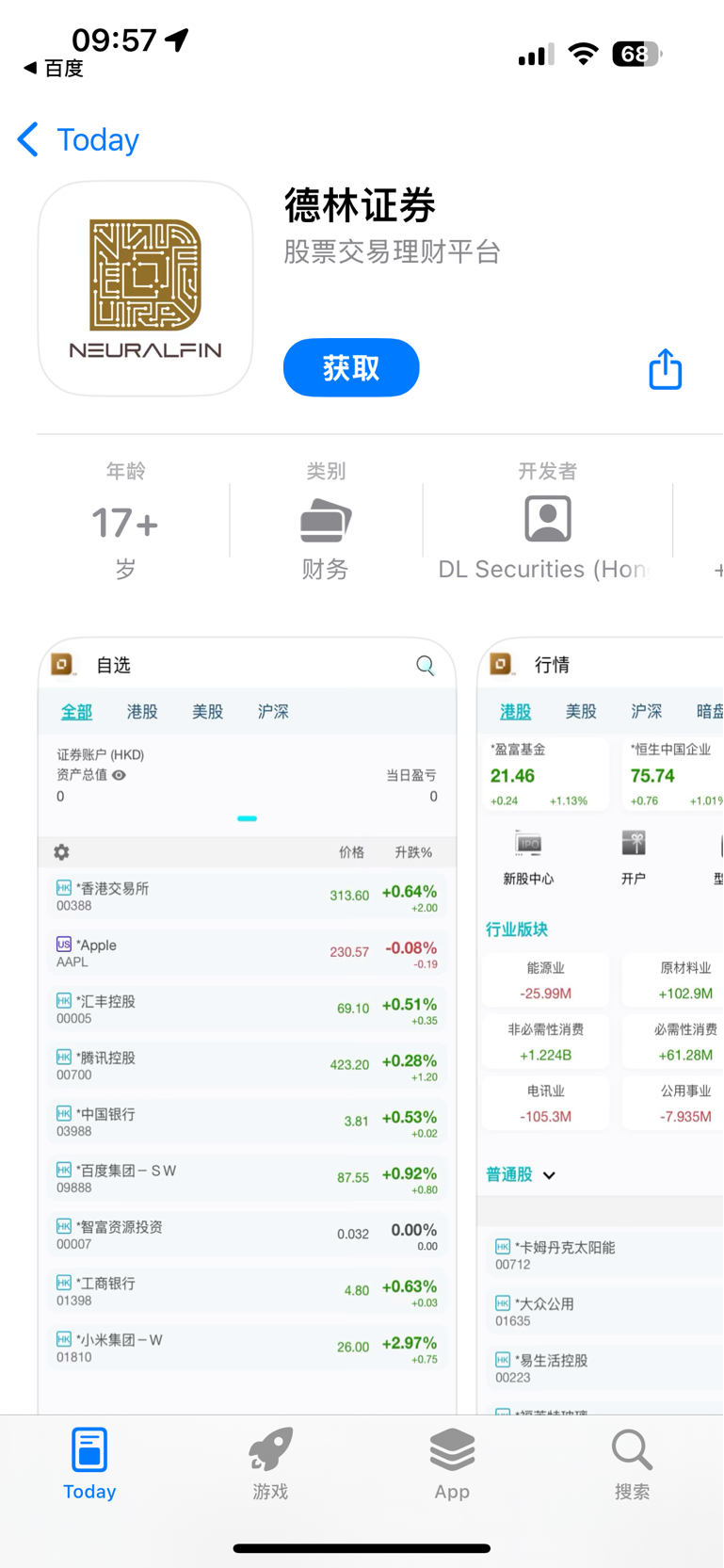Viewport: 724px width, 1568px height.
Task: Select the 全部 tab in screenshot
Action: tap(77, 712)
